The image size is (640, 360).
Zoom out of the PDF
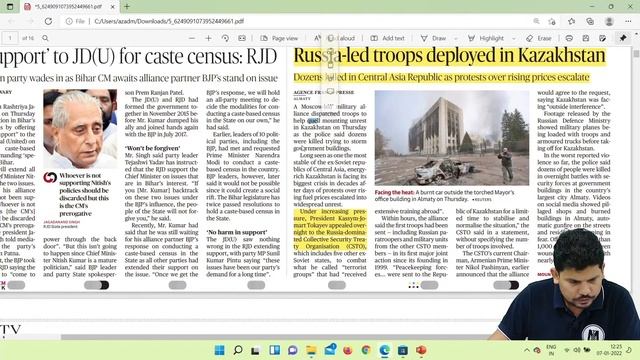pyautogui.click(x=192, y=38)
